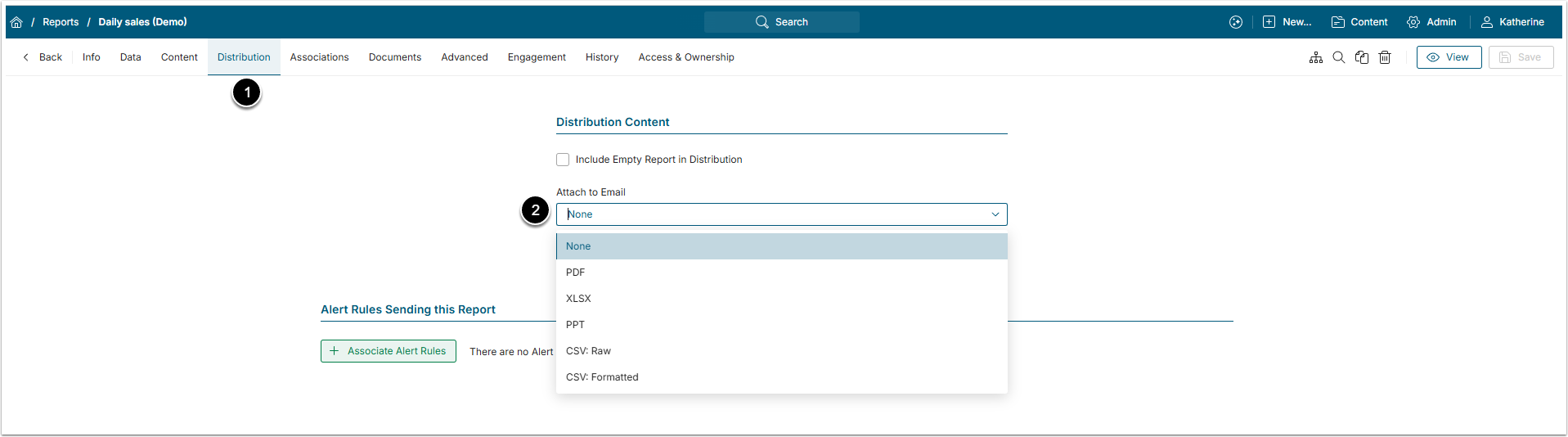Open the Access & Ownership tab
Screen dimensions: 1568x437
tap(685, 57)
